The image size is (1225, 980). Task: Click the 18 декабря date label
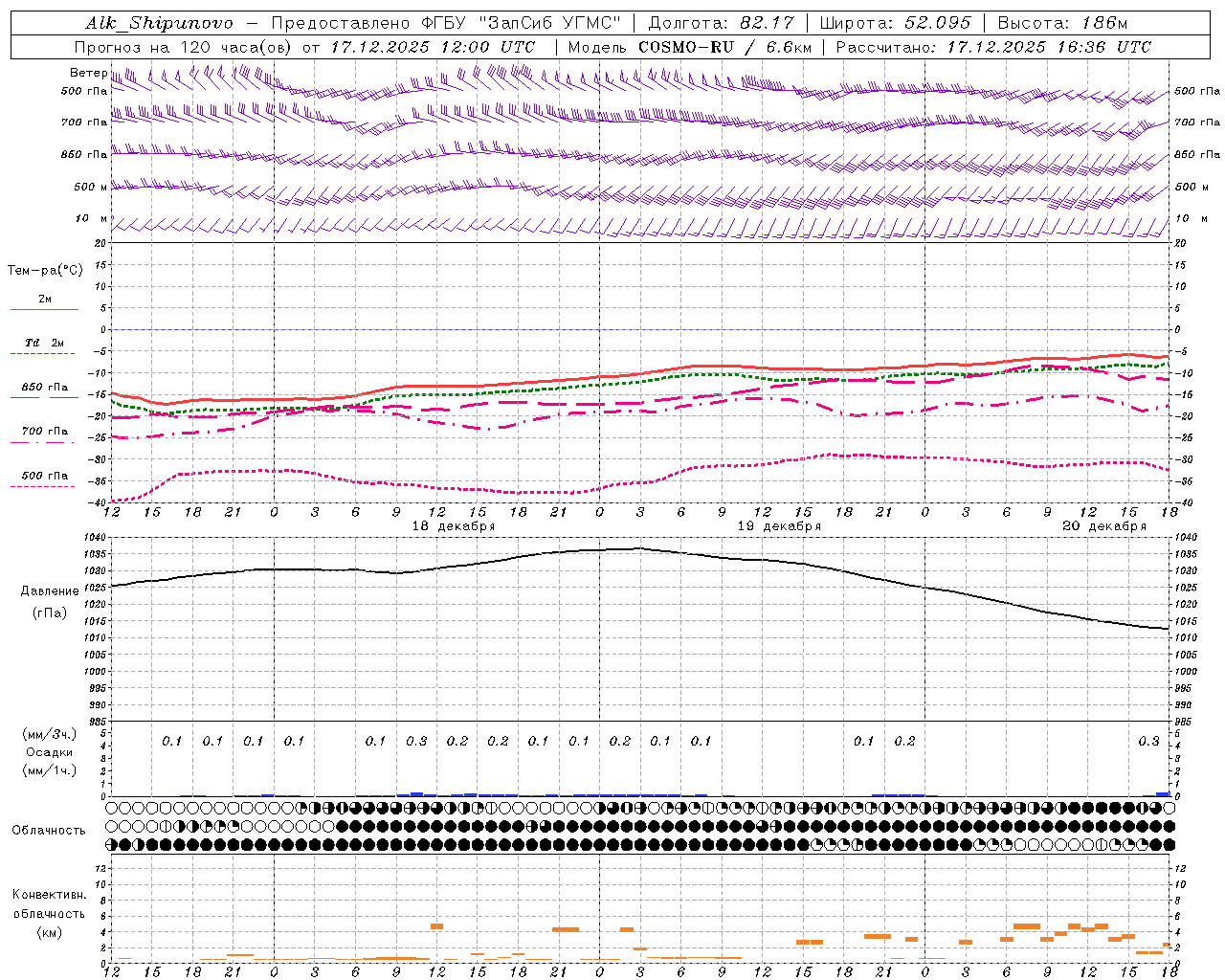(454, 525)
